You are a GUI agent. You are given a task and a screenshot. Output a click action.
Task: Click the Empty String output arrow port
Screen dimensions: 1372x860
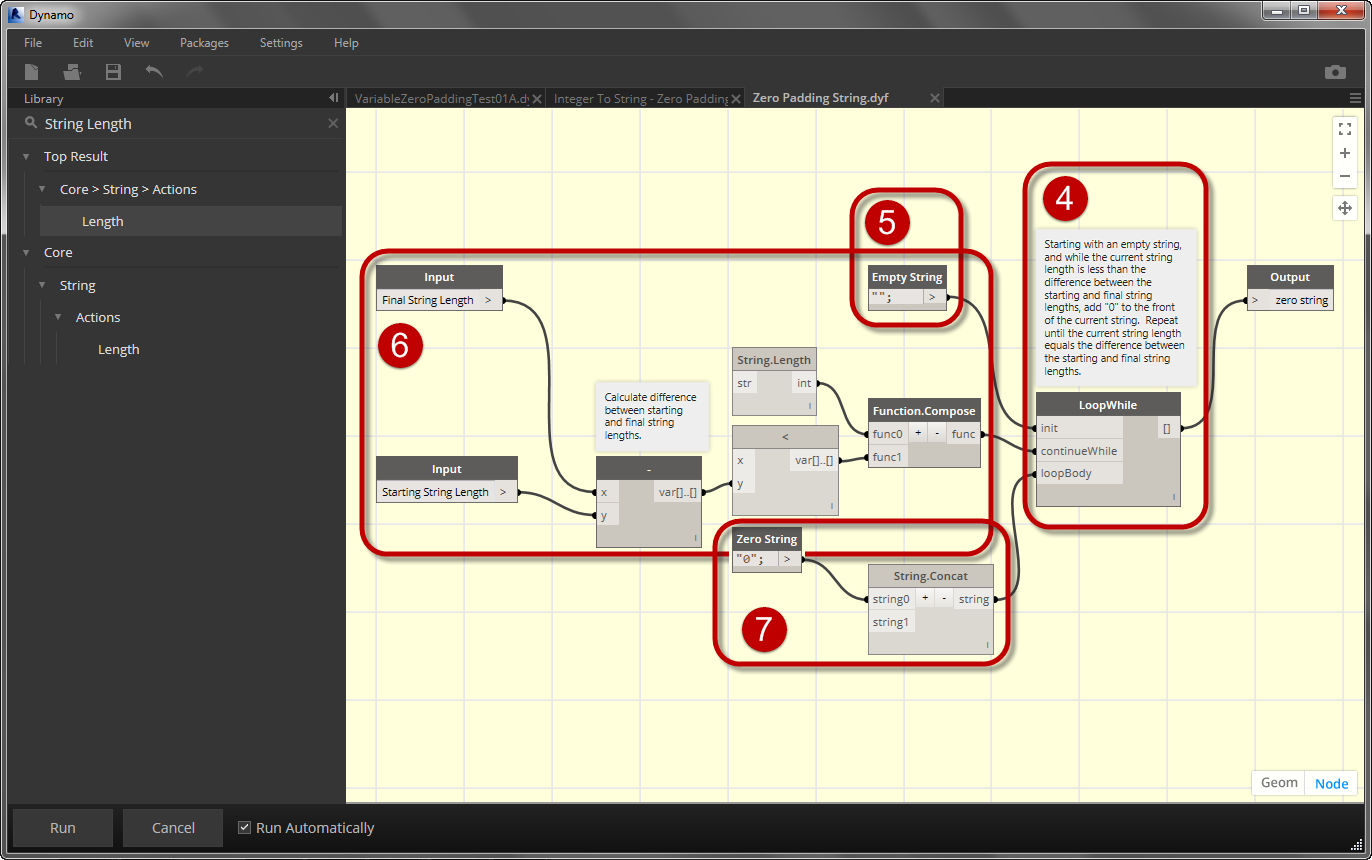[932, 297]
